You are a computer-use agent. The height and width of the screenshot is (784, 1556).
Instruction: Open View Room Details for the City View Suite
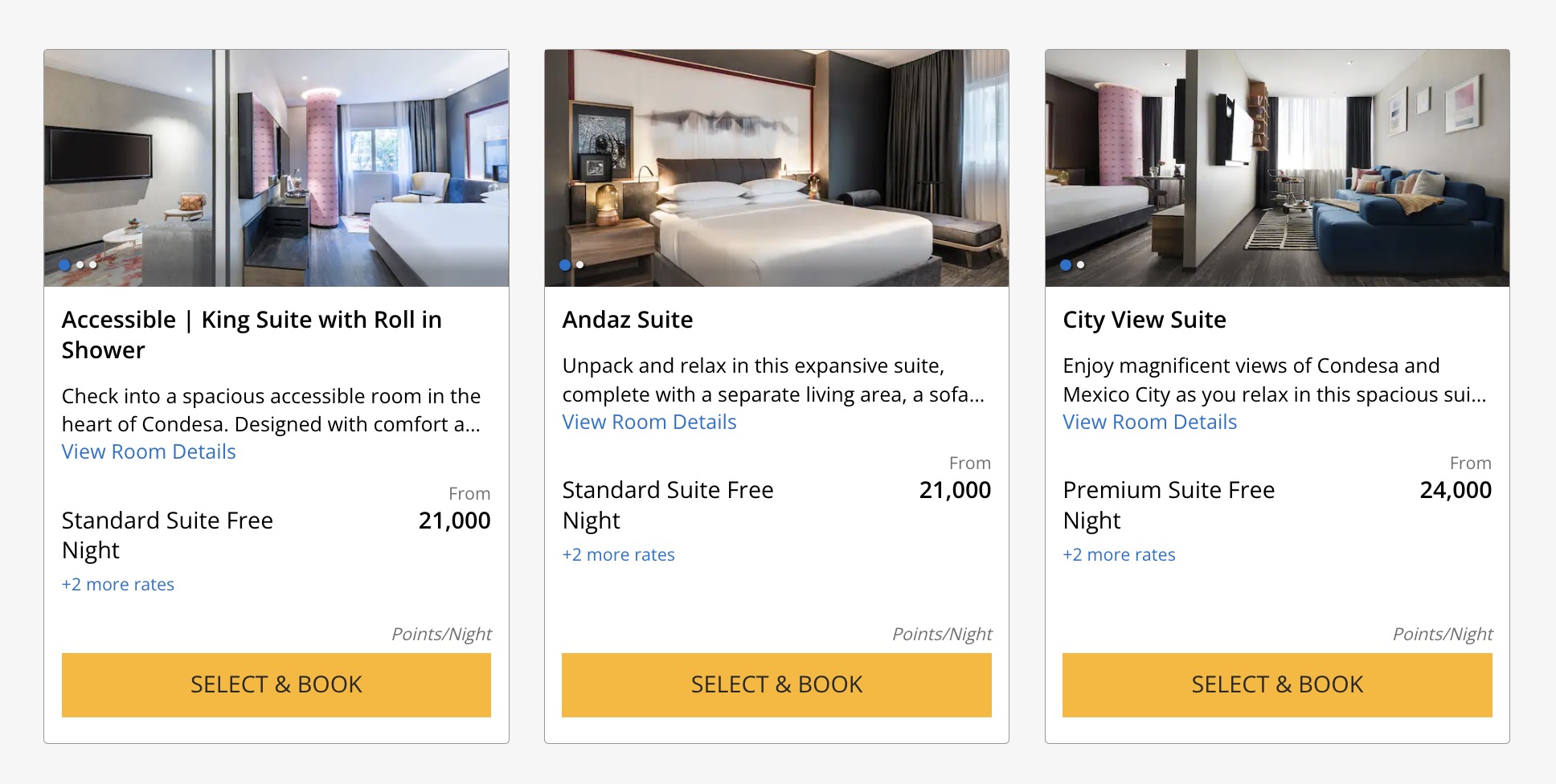(x=1149, y=421)
